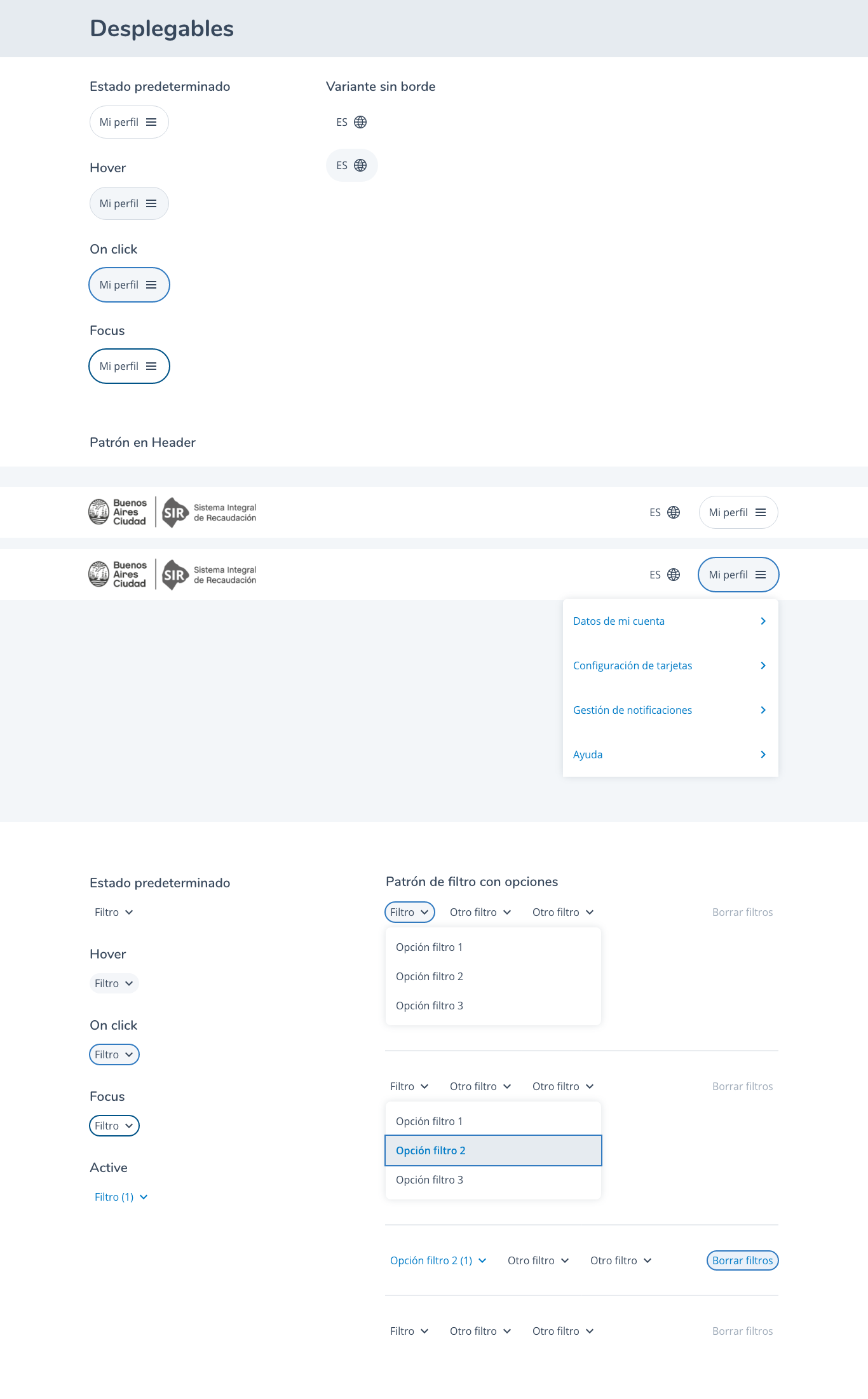The height and width of the screenshot is (1399, 868).
Task: Open the default-state Mi perfil dropdown
Action: [x=129, y=122]
